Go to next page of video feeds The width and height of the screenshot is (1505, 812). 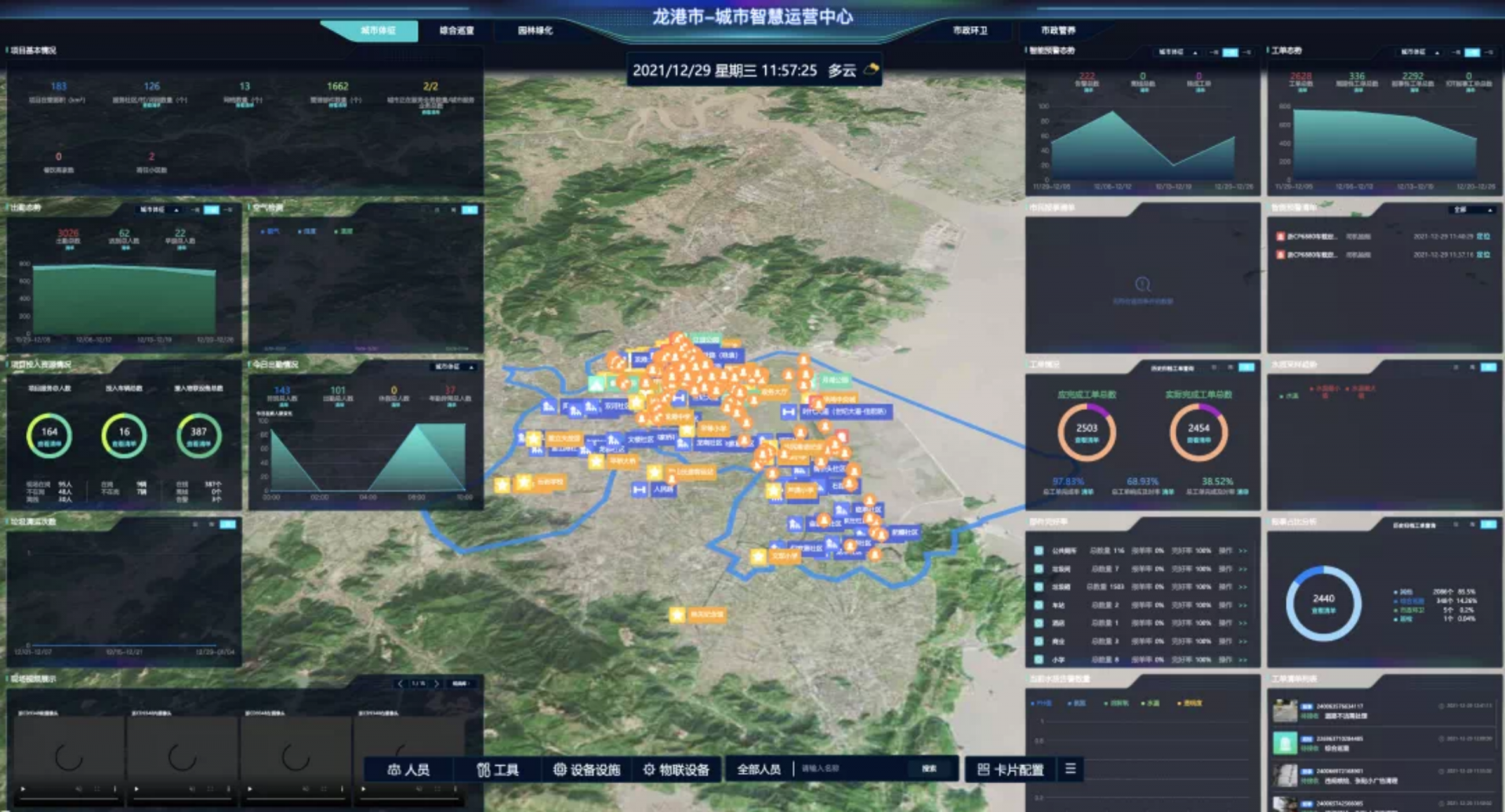[437, 683]
